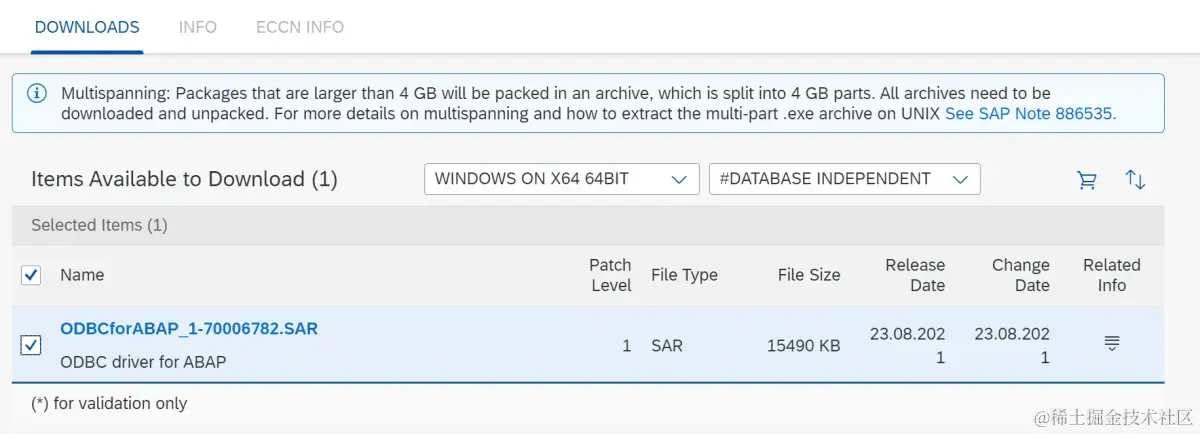Click the File Type column header
This screenshot has width=1200, height=434.
tap(684, 275)
